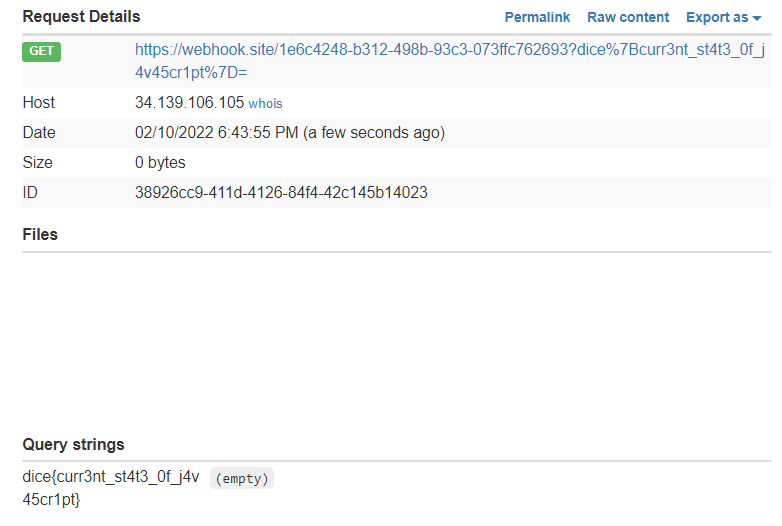Click the green GET method badge

coord(41,52)
